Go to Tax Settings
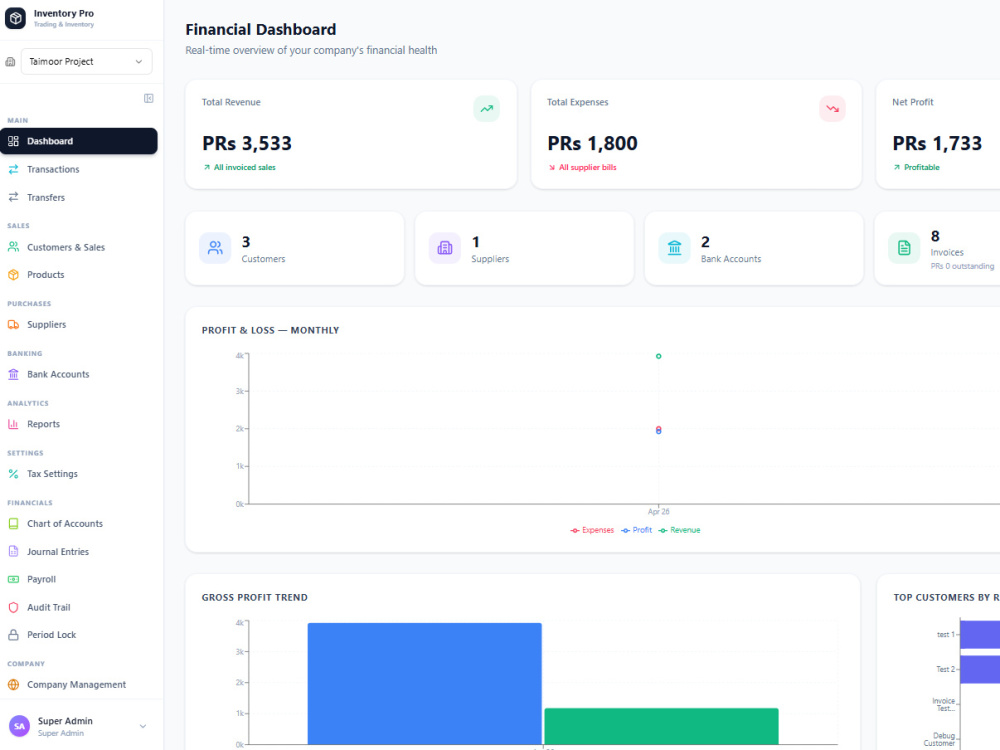 [79, 474]
